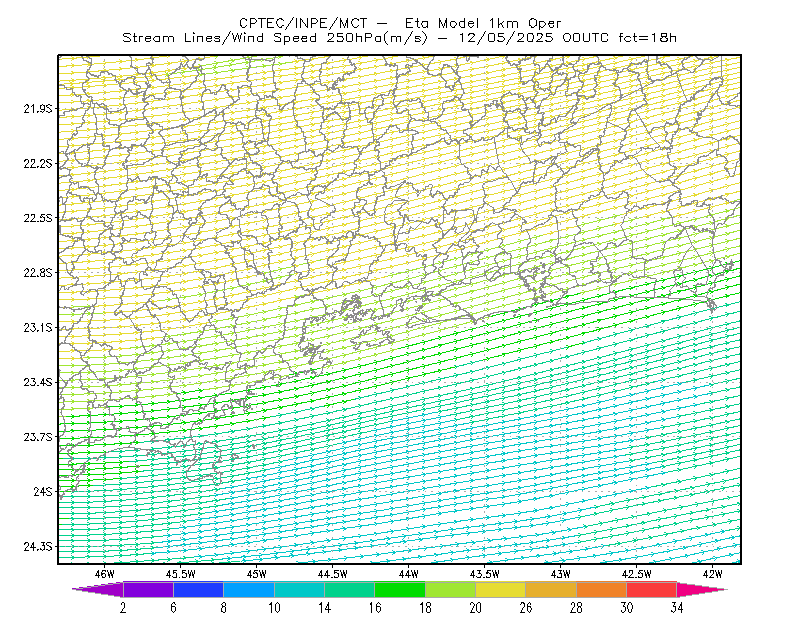
Task: Click the 46W longitude axis label
Action: (x=105, y=574)
